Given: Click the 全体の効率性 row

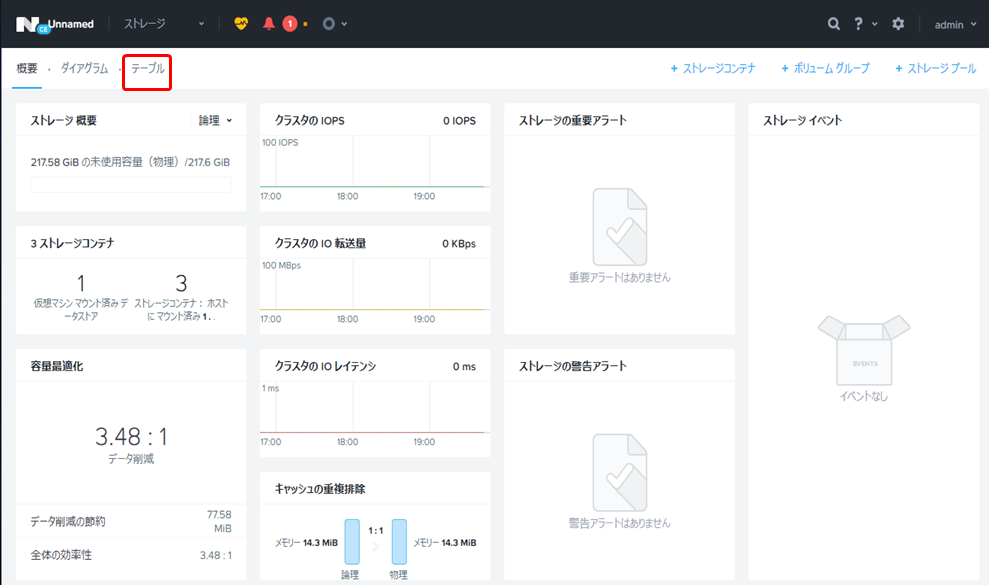Looking at the screenshot, I should point(131,555).
